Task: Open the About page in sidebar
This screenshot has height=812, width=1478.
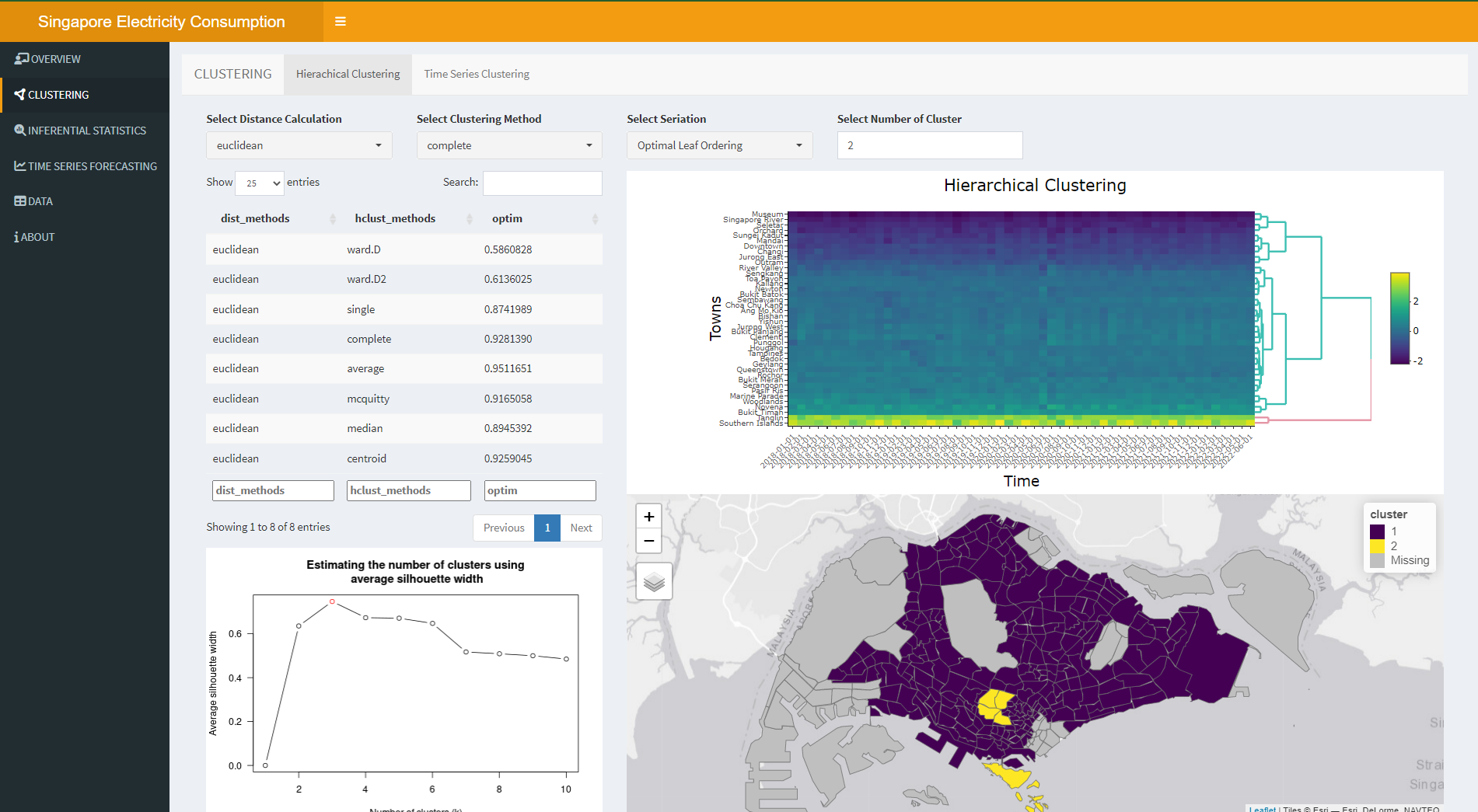Action: [x=35, y=237]
